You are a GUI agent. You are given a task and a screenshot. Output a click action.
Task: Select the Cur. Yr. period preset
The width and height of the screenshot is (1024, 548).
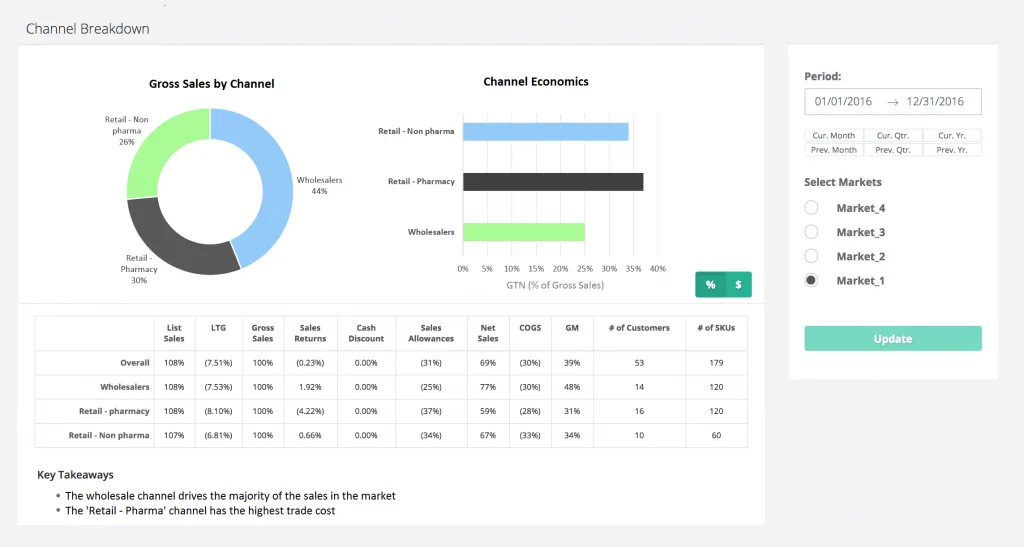click(951, 136)
